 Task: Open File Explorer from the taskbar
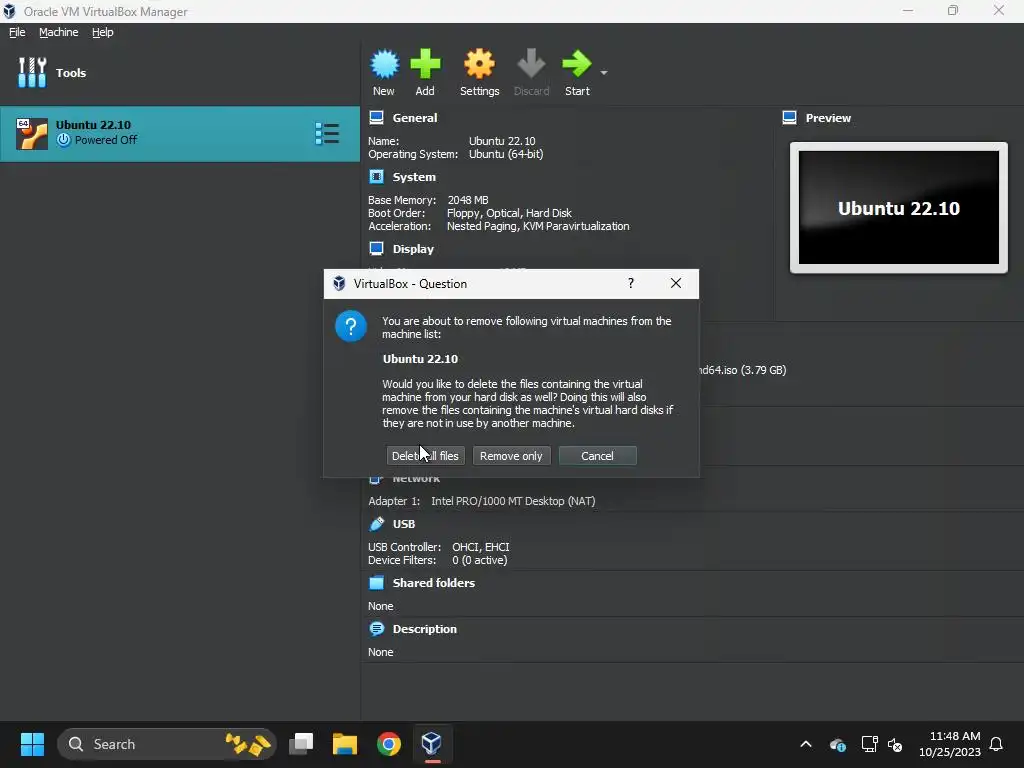coord(345,744)
